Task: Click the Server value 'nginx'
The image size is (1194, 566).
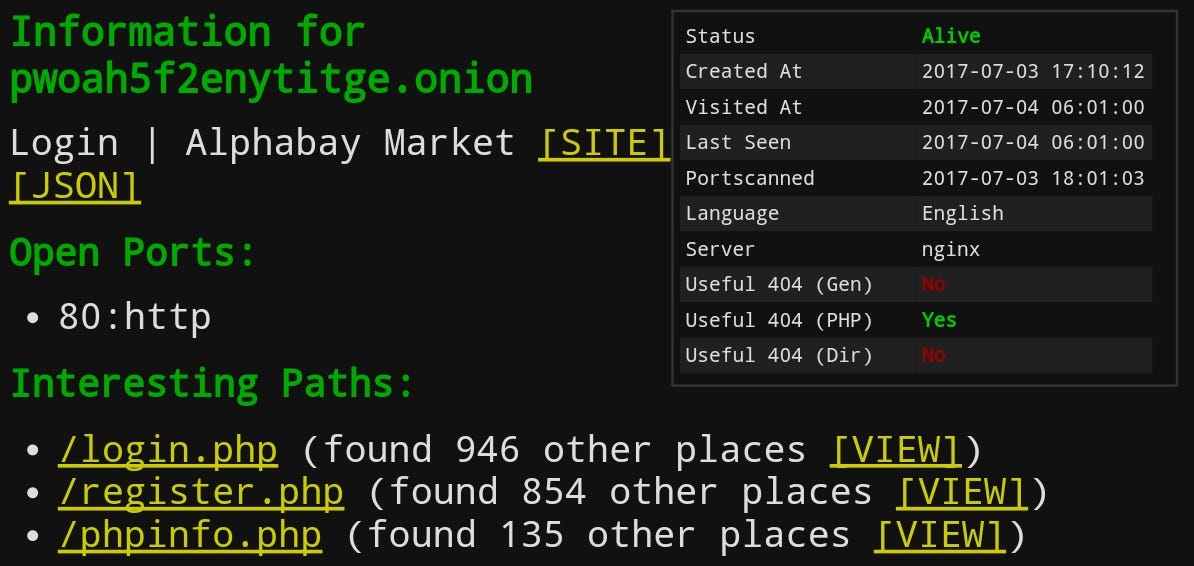Action: 951,249
